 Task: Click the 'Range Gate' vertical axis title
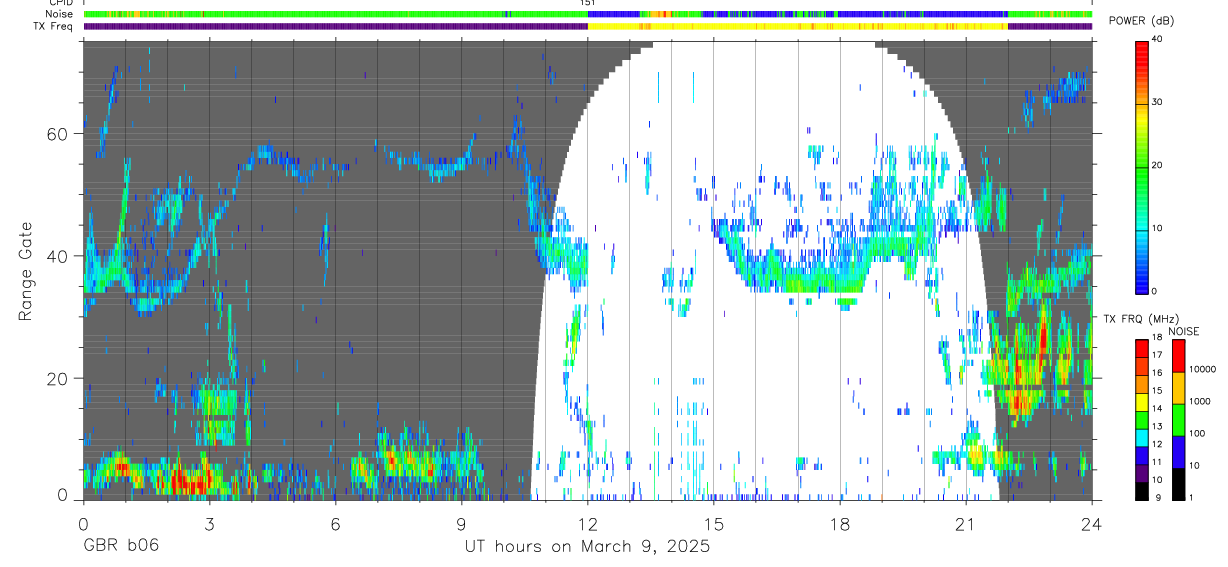(x=24, y=270)
